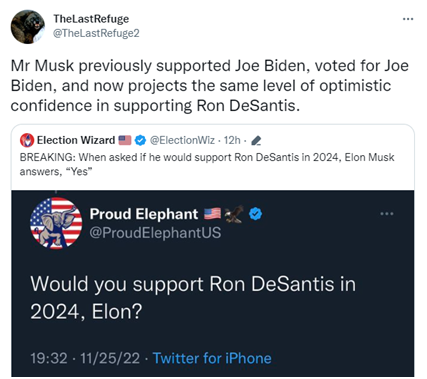Screen dimensions: 427x379
Task: Click the eagle emoji beside Proud Elephant
Action: 234,214
